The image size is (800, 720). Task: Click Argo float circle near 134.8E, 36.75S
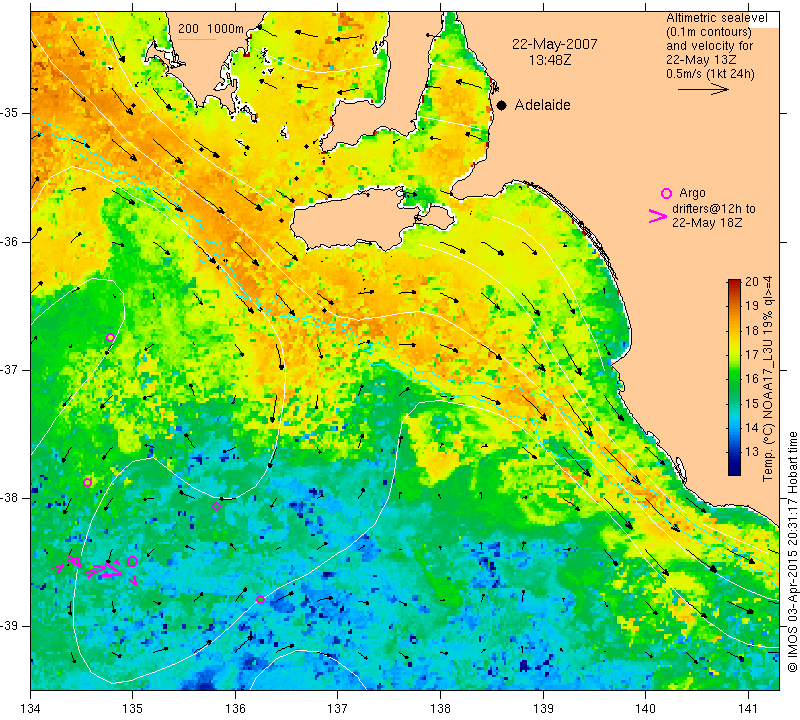(110, 337)
